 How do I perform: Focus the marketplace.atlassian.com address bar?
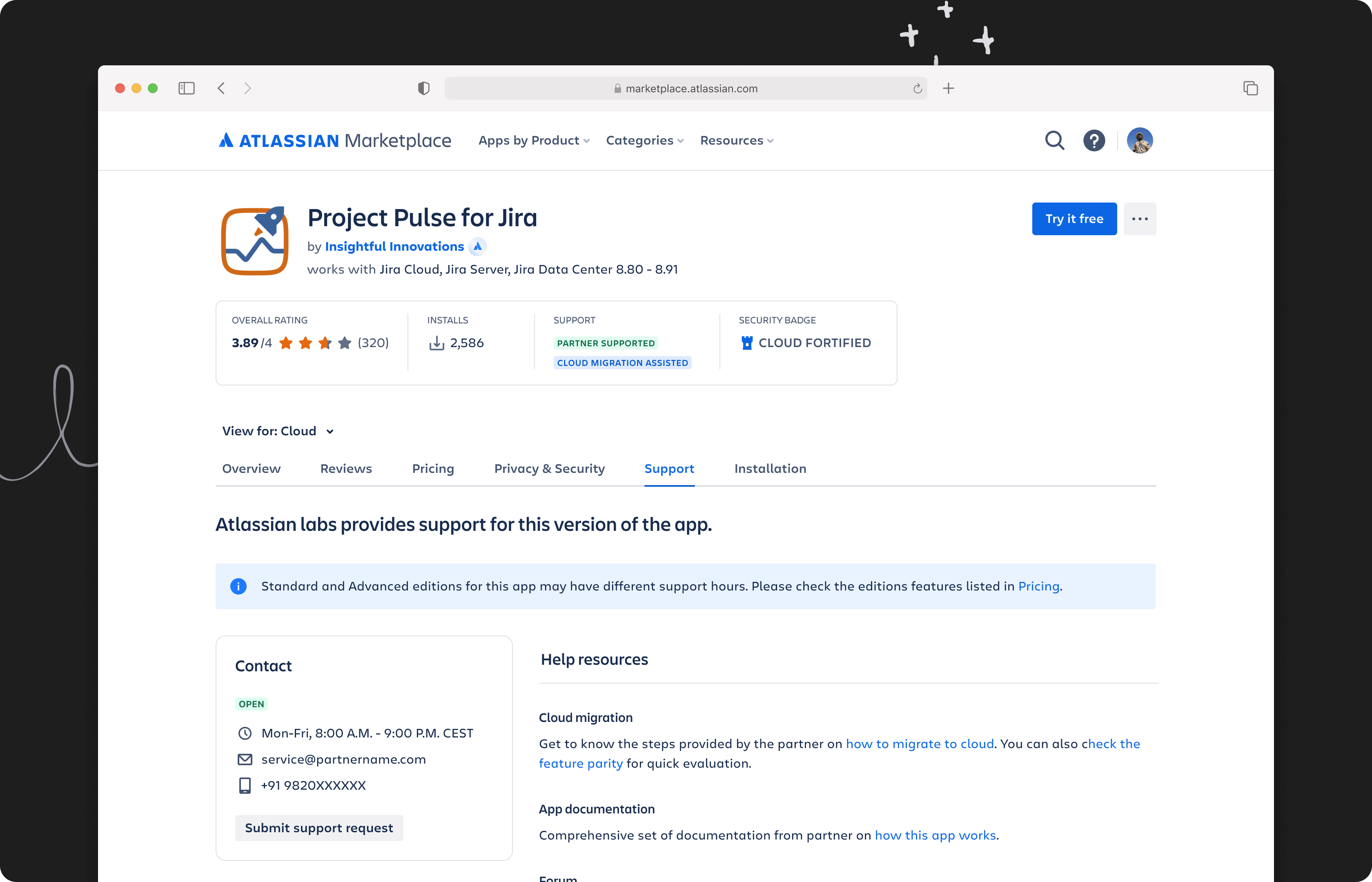pyautogui.click(x=686, y=88)
